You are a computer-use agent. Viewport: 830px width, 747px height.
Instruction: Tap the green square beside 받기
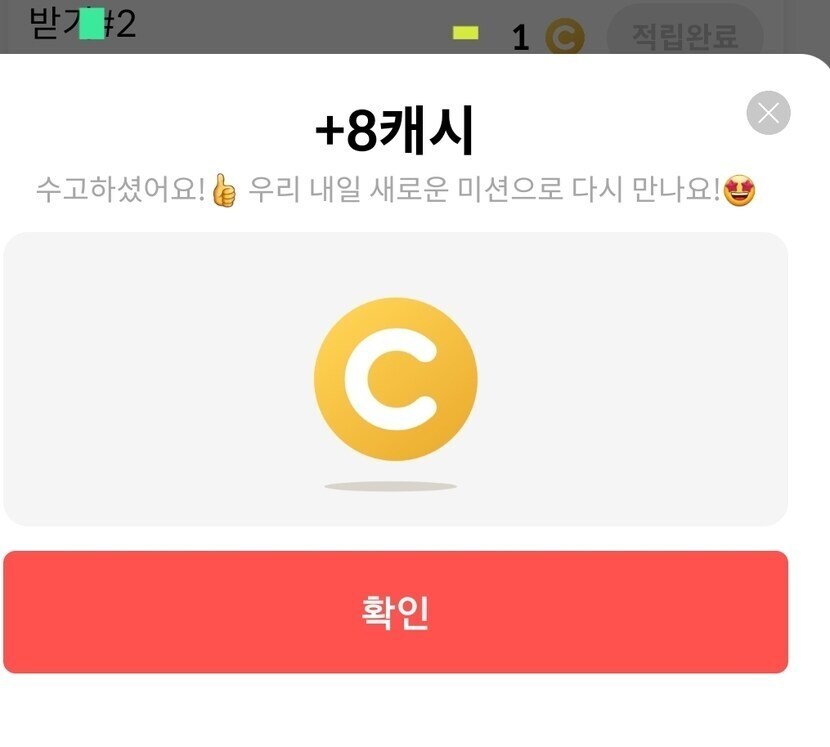pos(92,24)
